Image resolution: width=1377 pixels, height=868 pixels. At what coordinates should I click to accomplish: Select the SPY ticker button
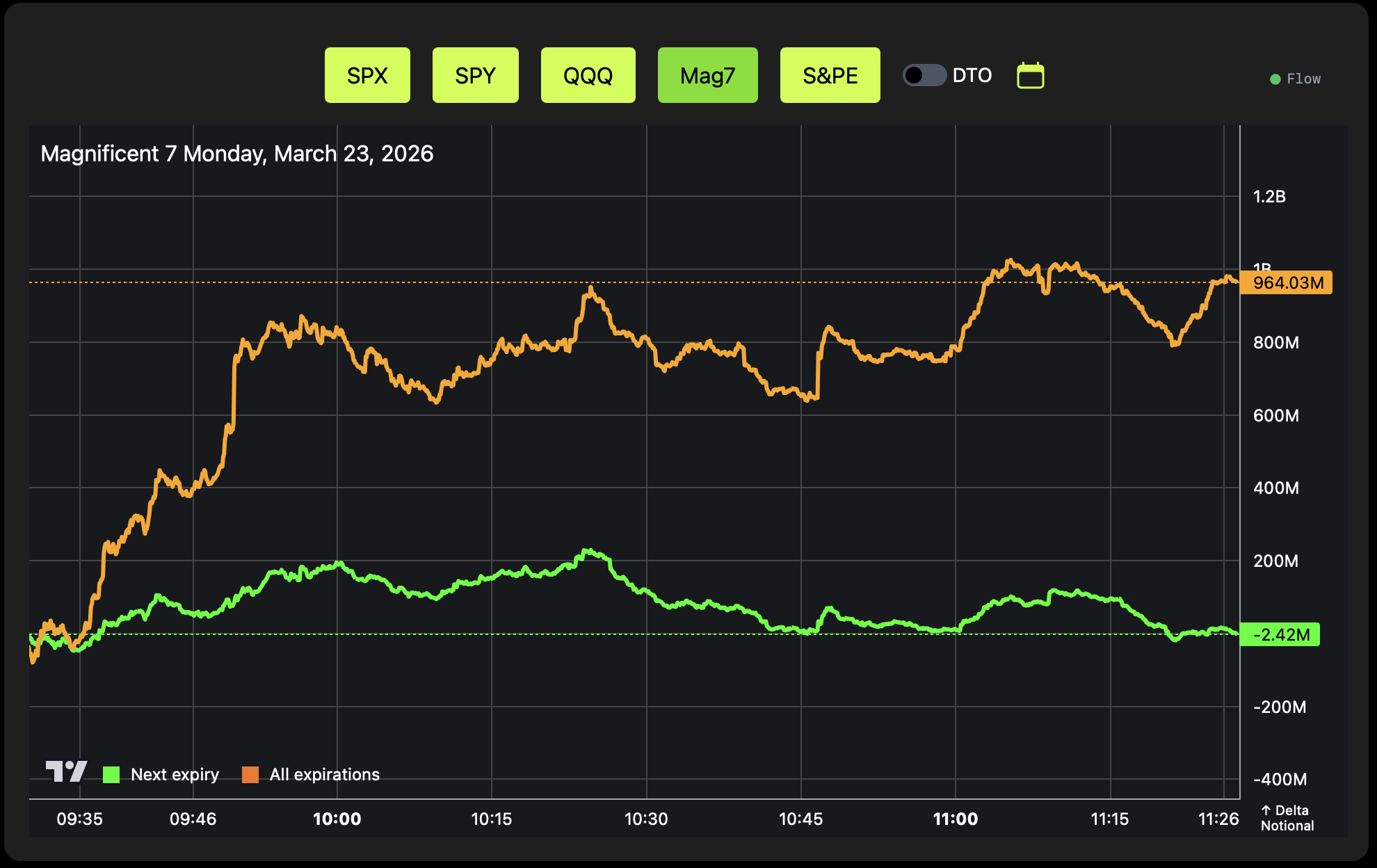(476, 75)
